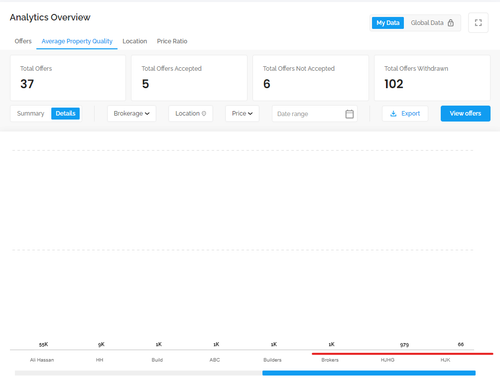Open the Brokerage dropdown
Screen dimensions: 500x385
(x=132, y=114)
